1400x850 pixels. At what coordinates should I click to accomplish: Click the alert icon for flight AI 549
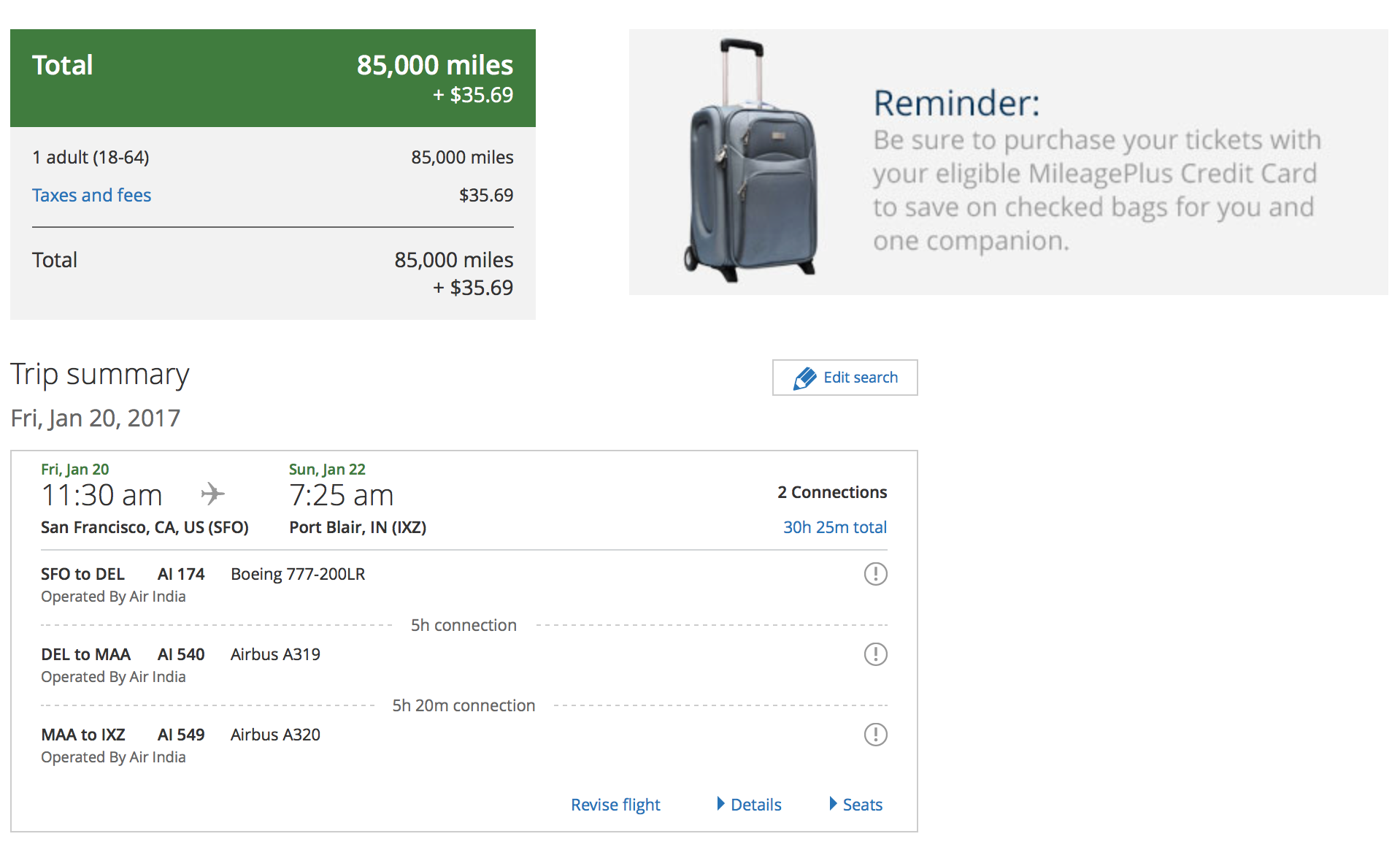(875, 735)
